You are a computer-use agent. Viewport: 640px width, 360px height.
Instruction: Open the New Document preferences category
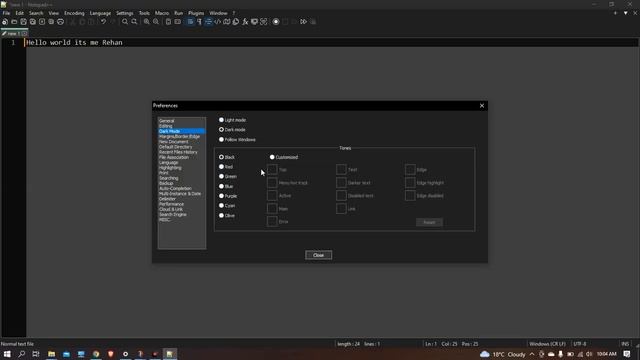[173, 142]
